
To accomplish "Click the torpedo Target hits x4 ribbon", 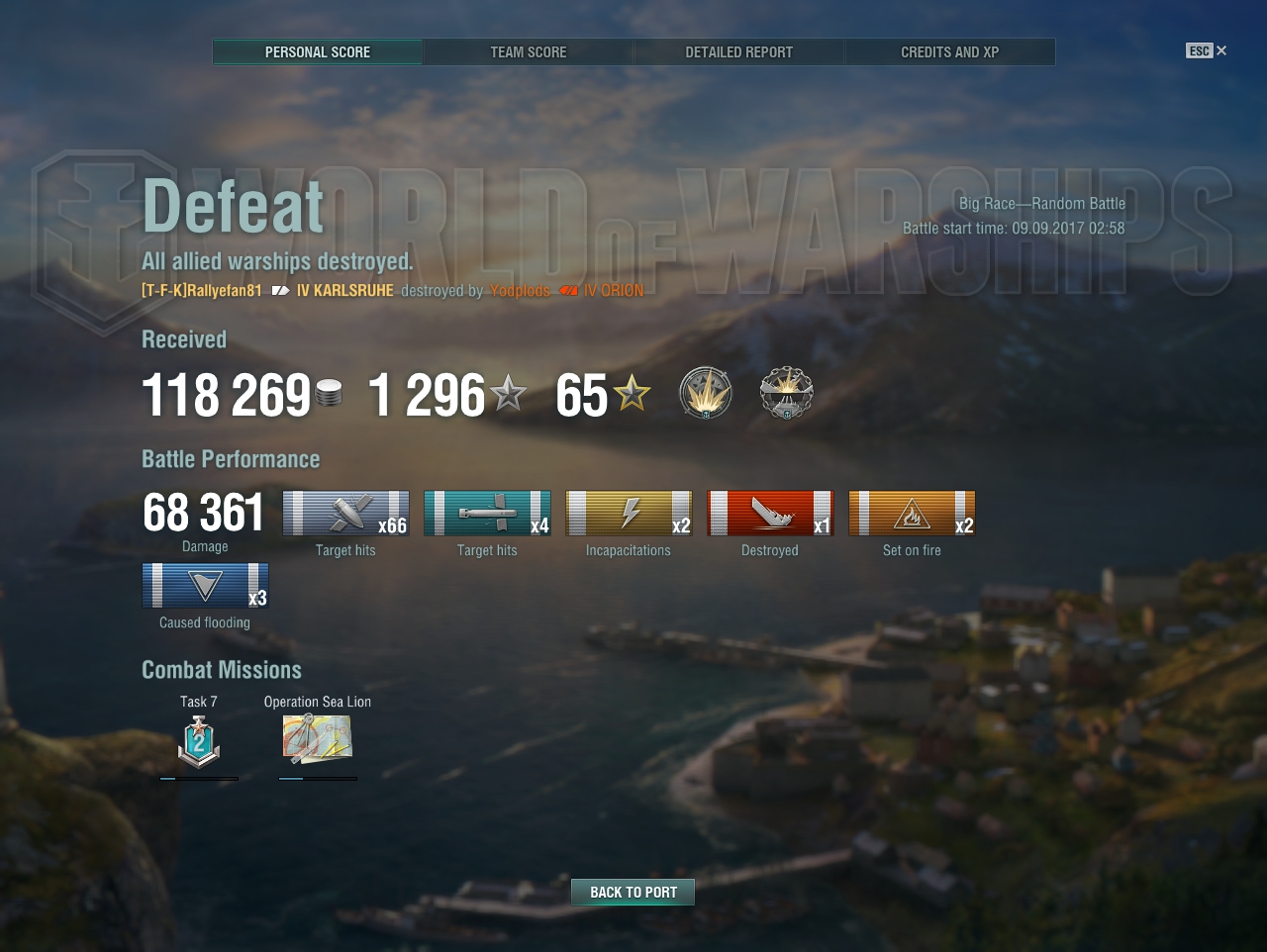I will 487,514.
